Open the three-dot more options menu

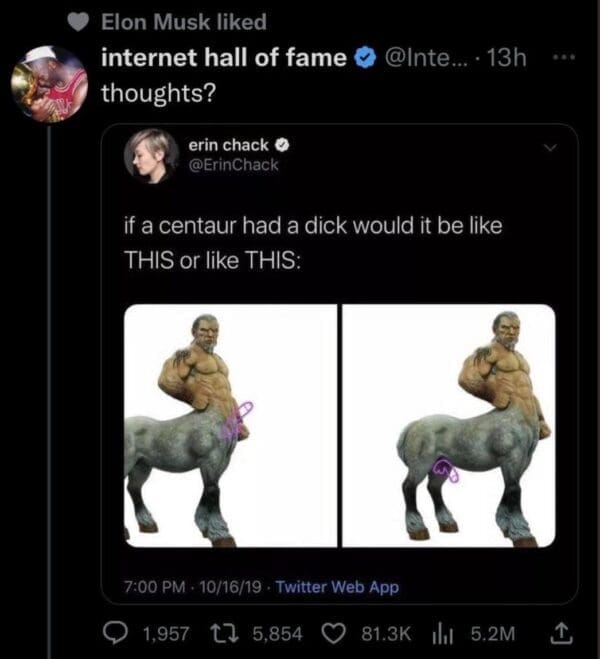(564, 59)
